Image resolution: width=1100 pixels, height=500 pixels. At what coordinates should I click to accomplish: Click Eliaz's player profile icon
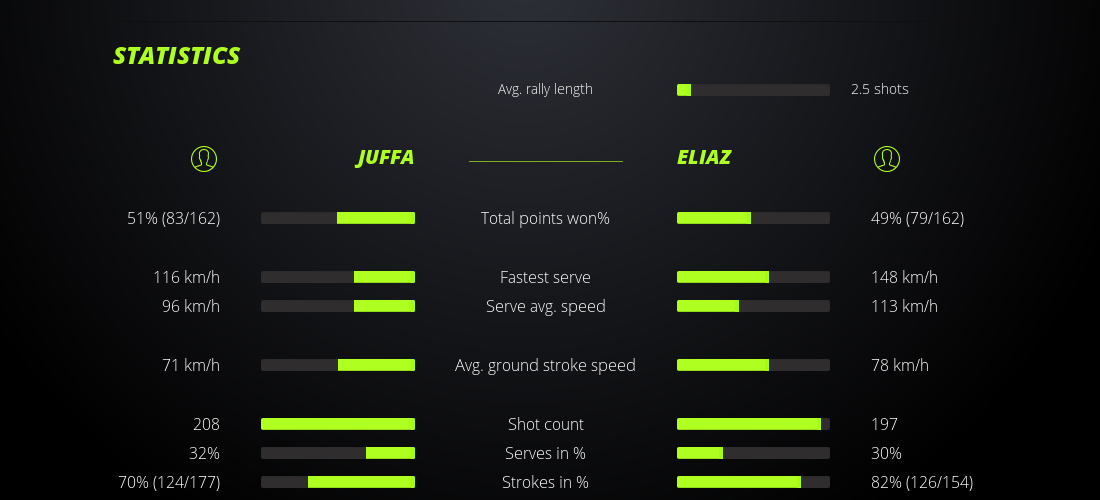point(887,158)
